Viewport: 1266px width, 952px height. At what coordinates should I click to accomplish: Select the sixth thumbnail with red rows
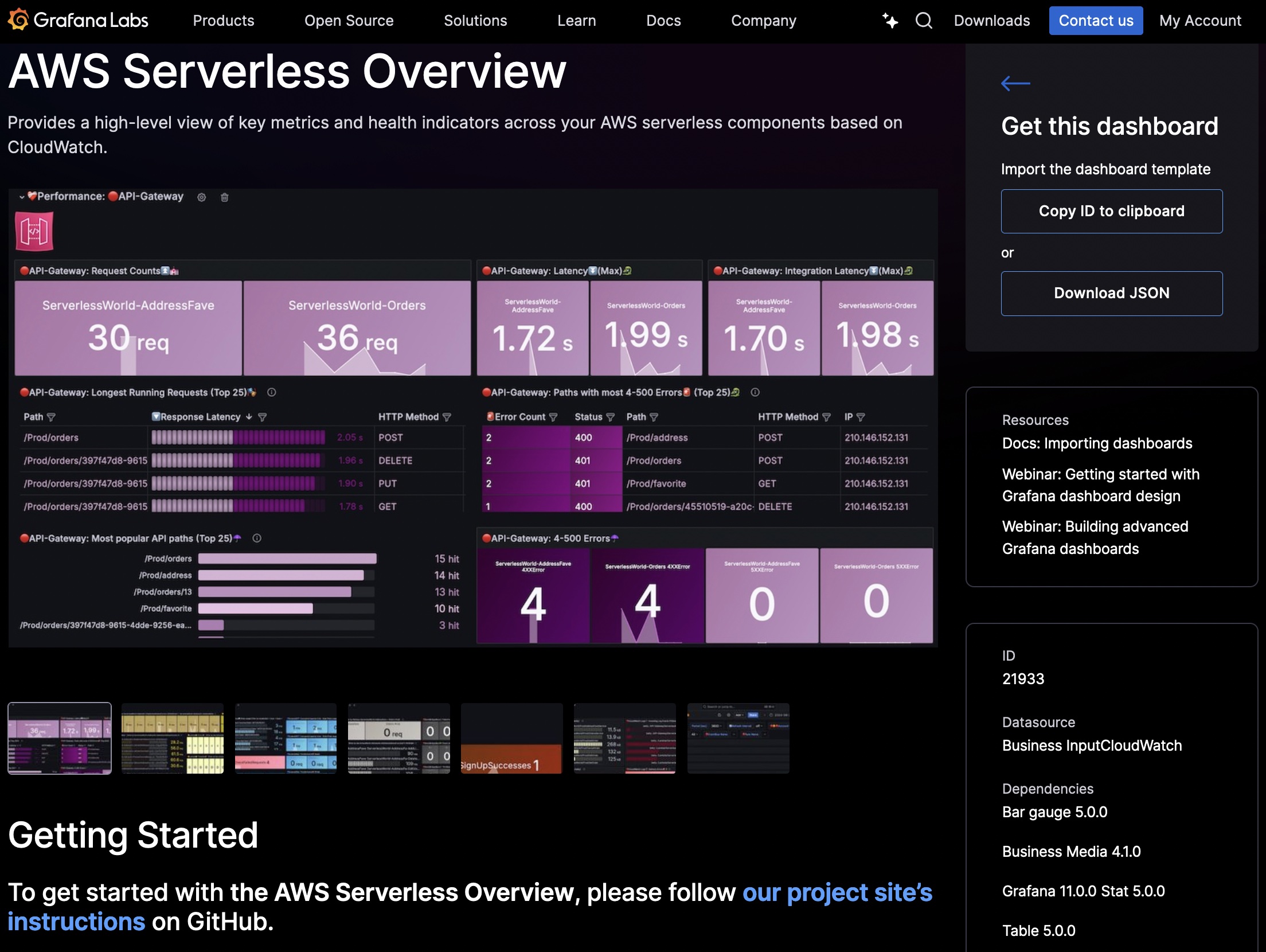[x=624, y=738]
